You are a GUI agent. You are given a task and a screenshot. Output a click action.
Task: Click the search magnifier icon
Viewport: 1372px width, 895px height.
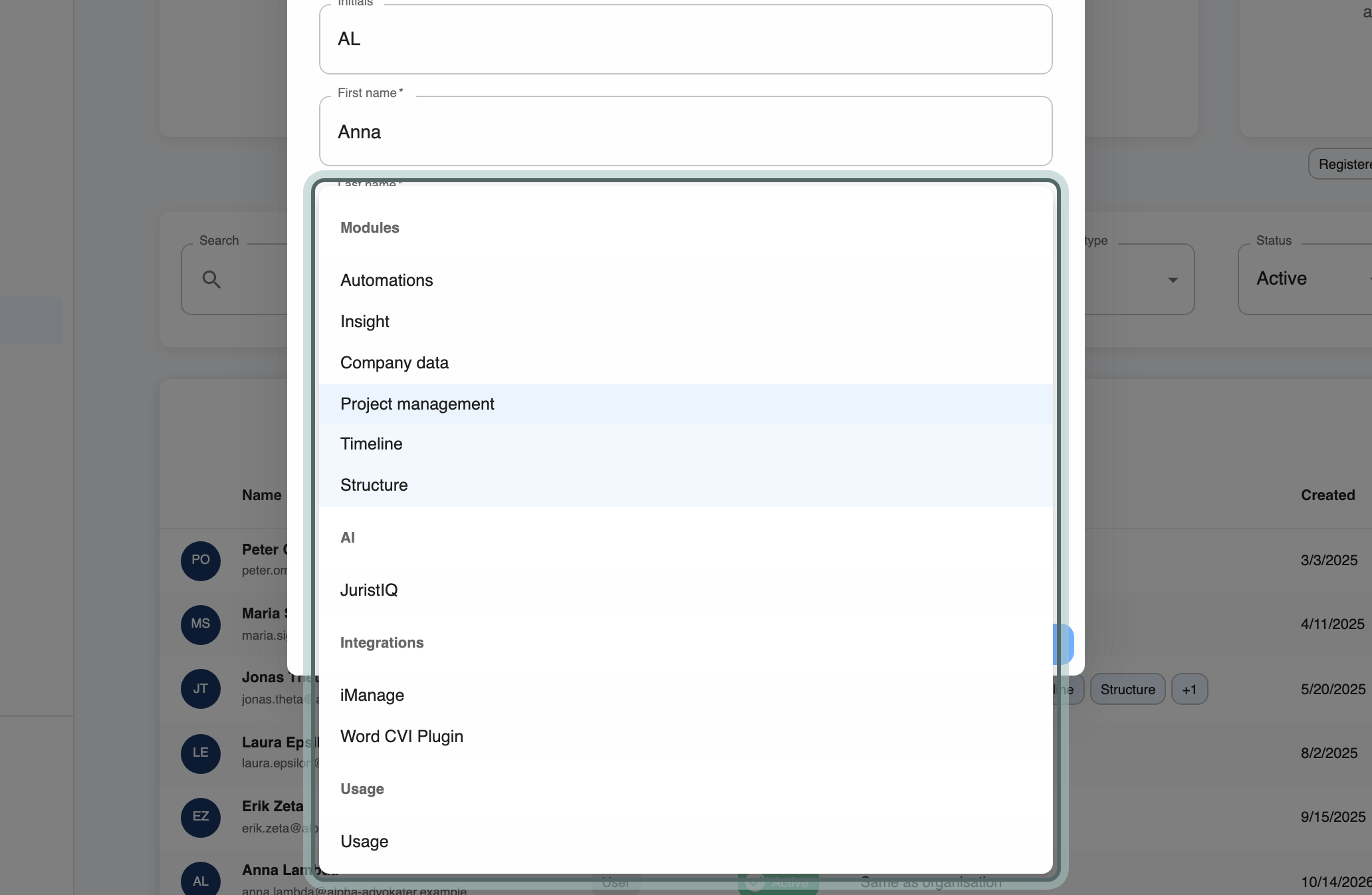click(x=211, y=279)
